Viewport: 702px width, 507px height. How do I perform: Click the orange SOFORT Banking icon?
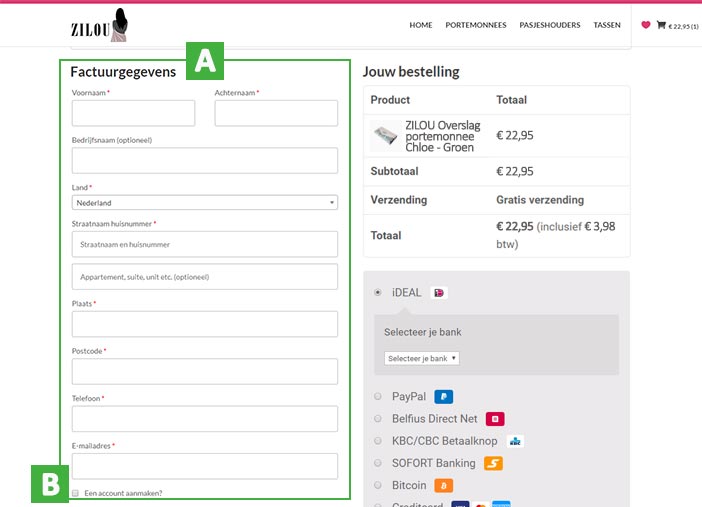click(x=493, y=463)
